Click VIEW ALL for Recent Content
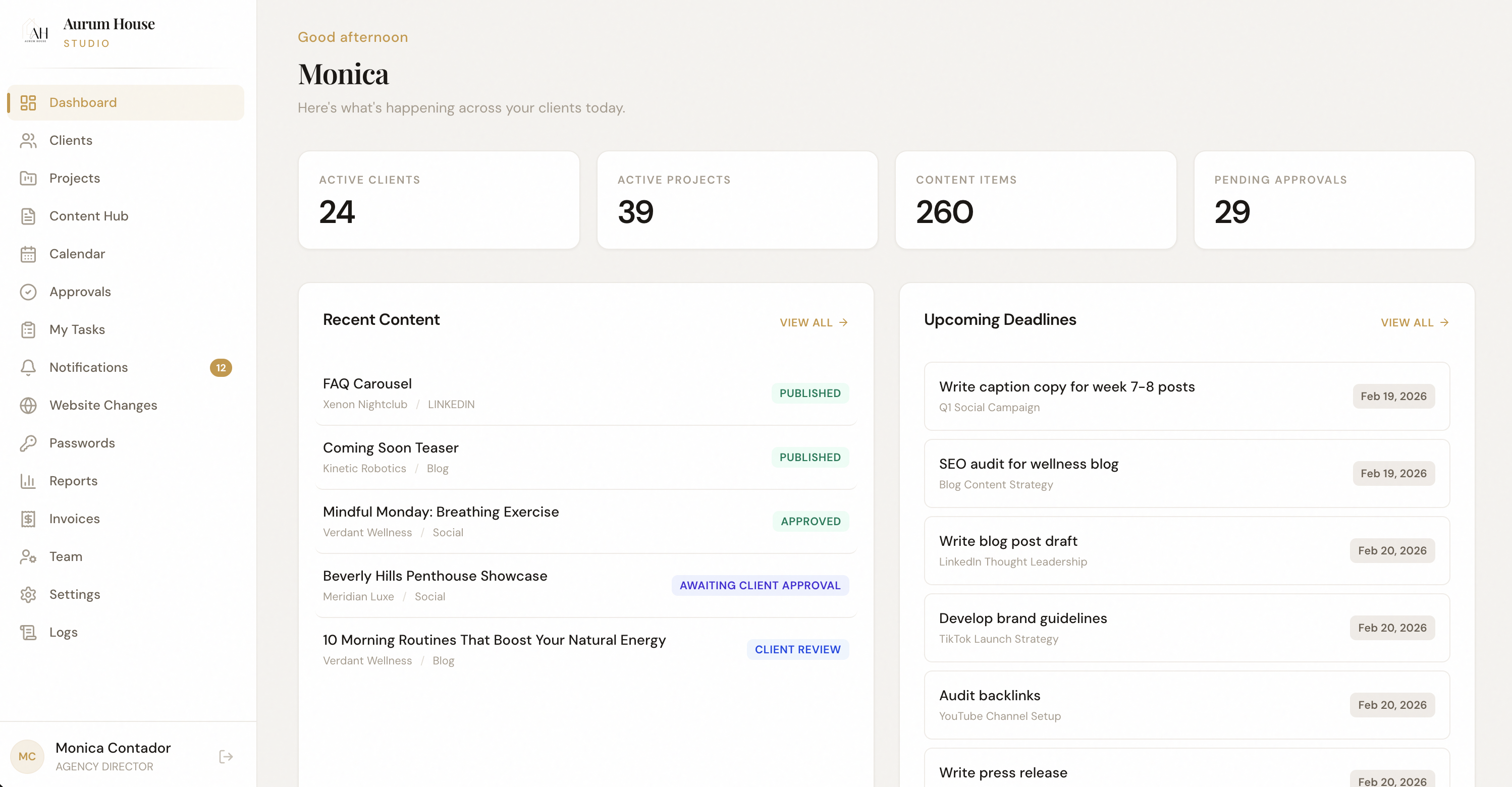Viewport: 1512px width, 787px height. point(814,321)
